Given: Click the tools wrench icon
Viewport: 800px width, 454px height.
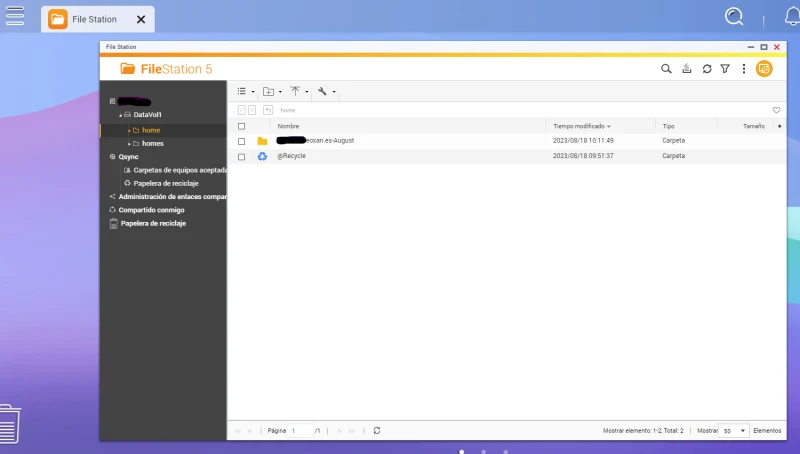Looking at the screenshot, I should [322, 91].
